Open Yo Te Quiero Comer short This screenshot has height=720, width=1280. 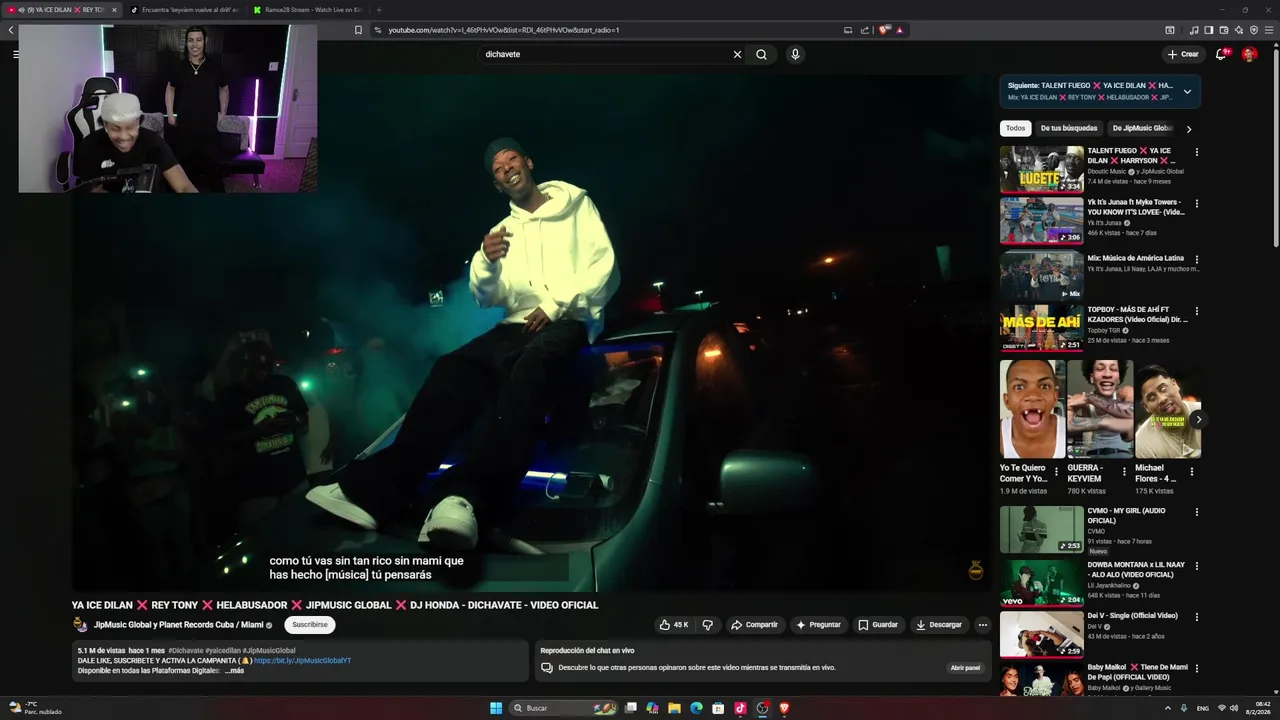(x=1032, y=409)
